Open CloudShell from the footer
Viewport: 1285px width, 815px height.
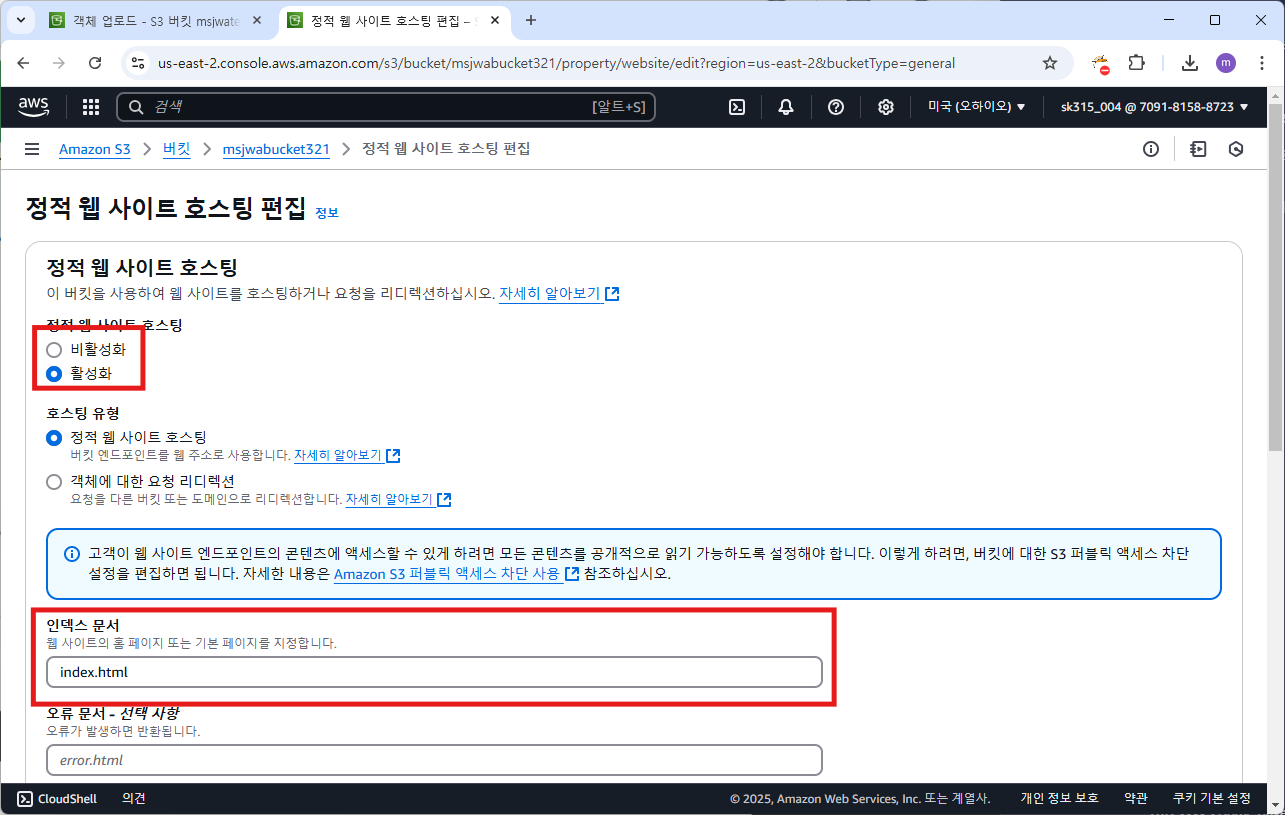point(57,798)
